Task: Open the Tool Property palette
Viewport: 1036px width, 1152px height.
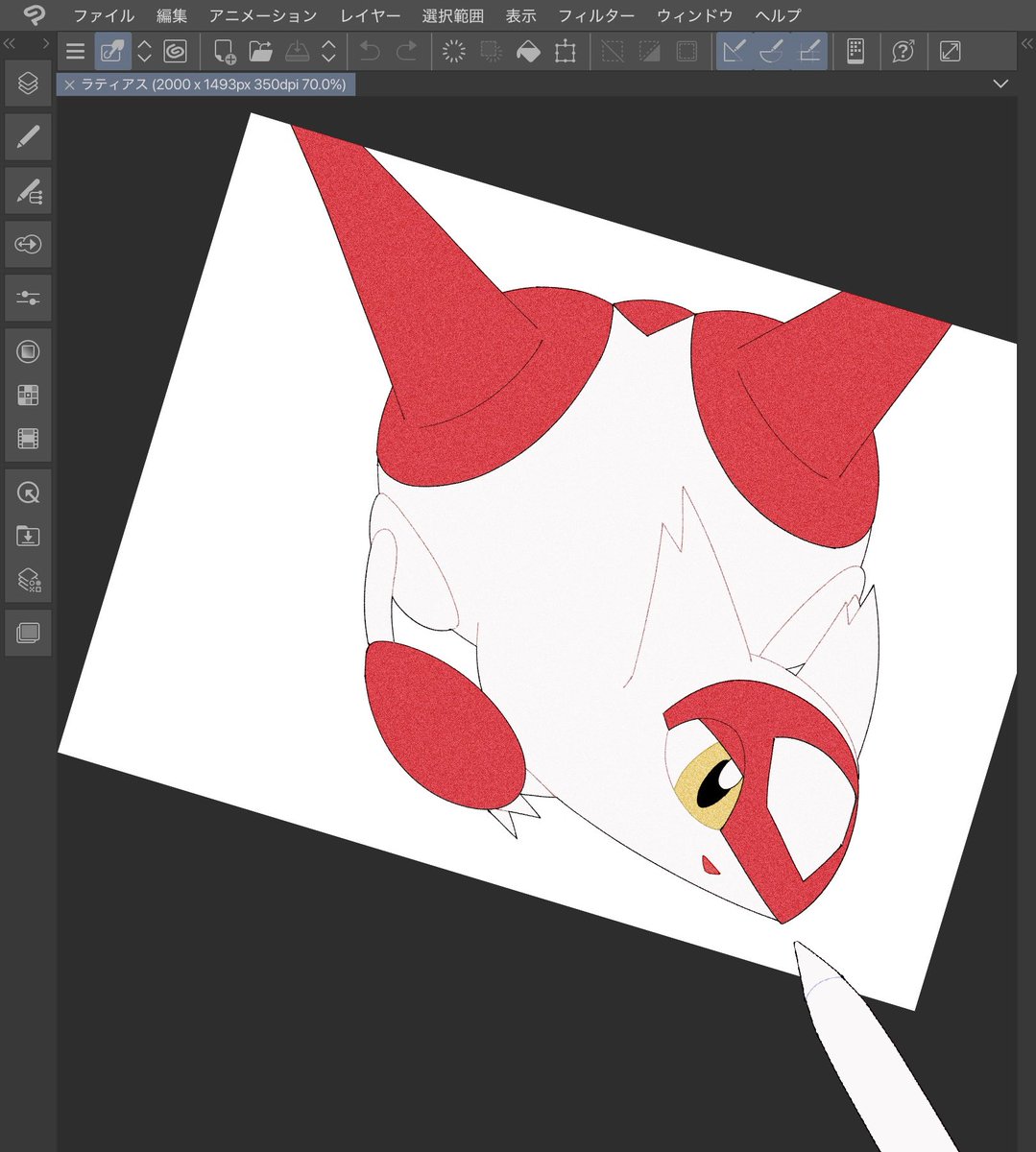Action: click(x=28, y=191)
